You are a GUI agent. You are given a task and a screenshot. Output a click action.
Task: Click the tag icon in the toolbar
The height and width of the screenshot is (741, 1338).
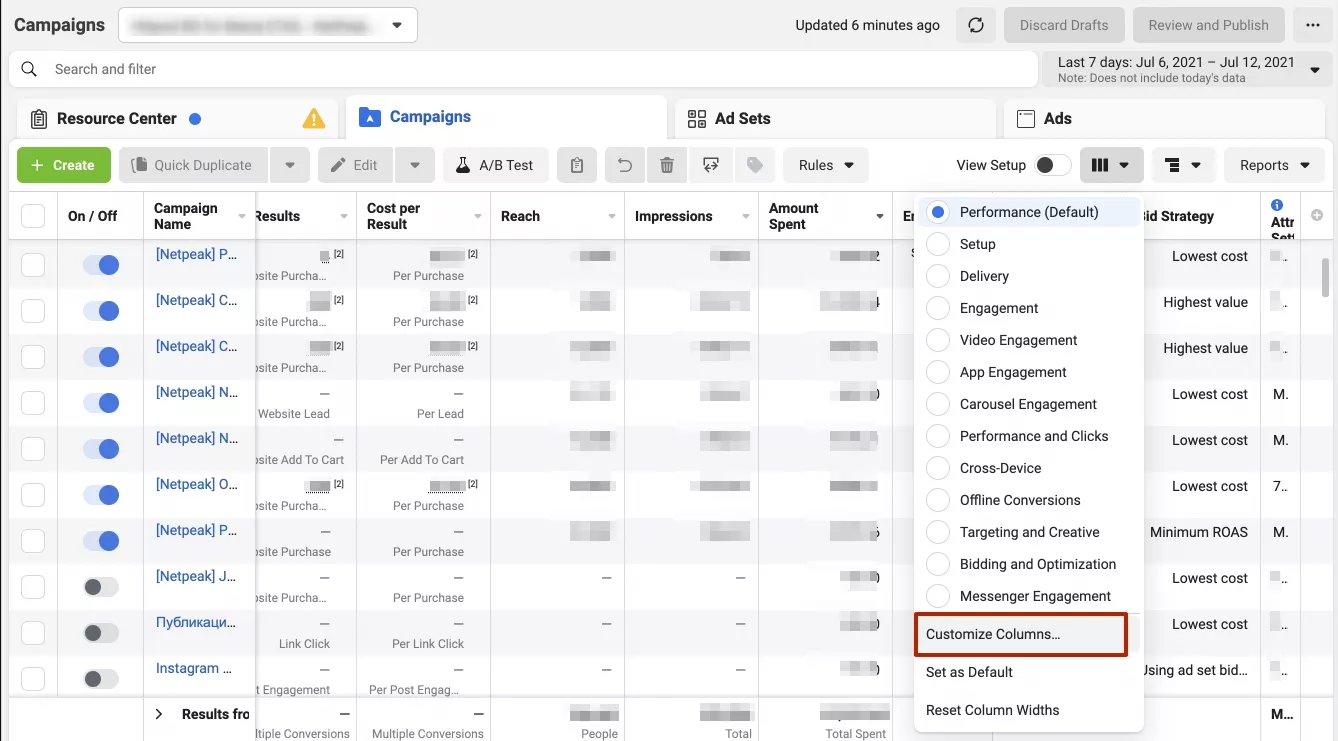755,165
